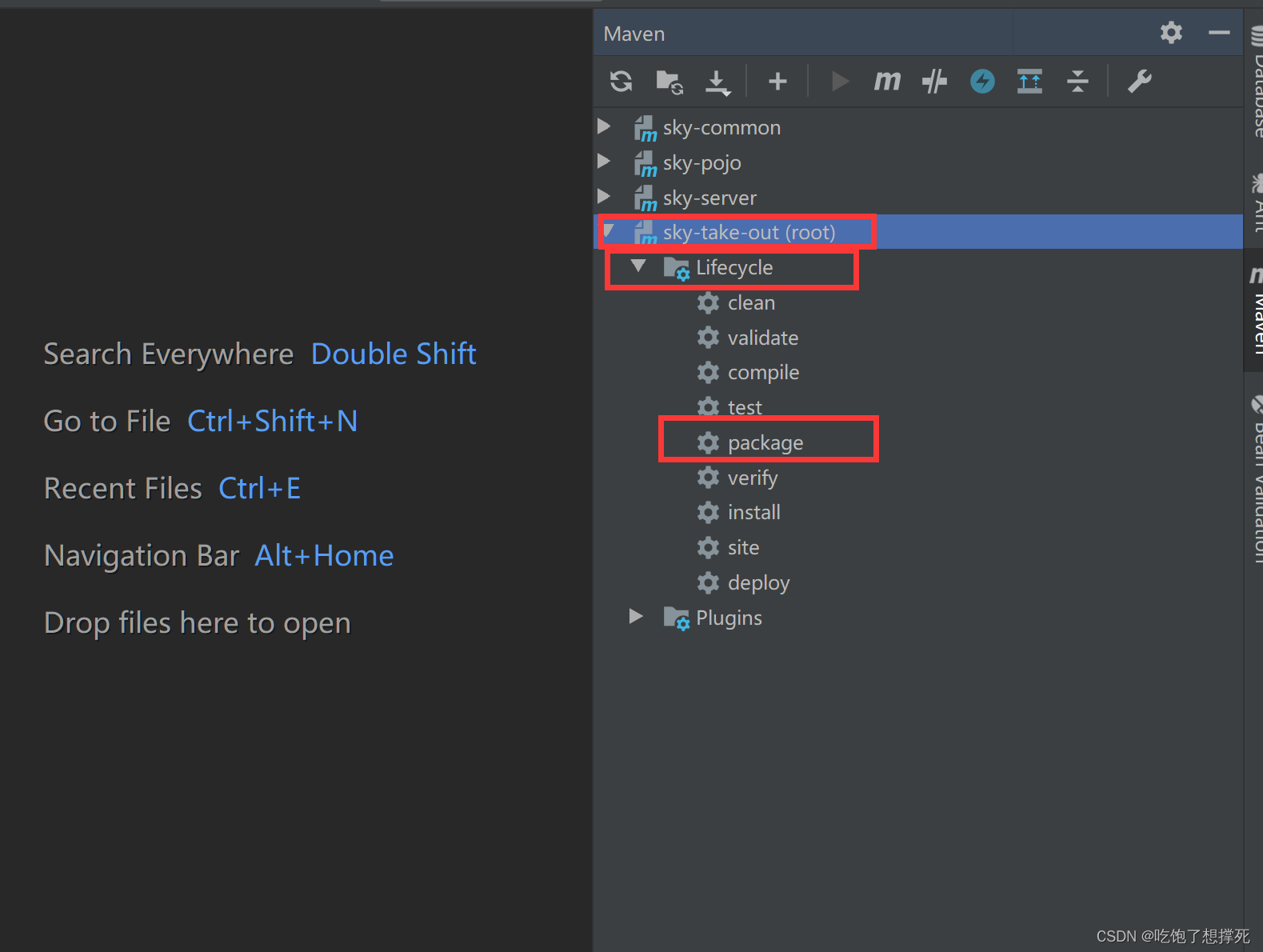1263x952 pixels.
Task: Select the clean lifecycle goal
Action: click(750, 303)
